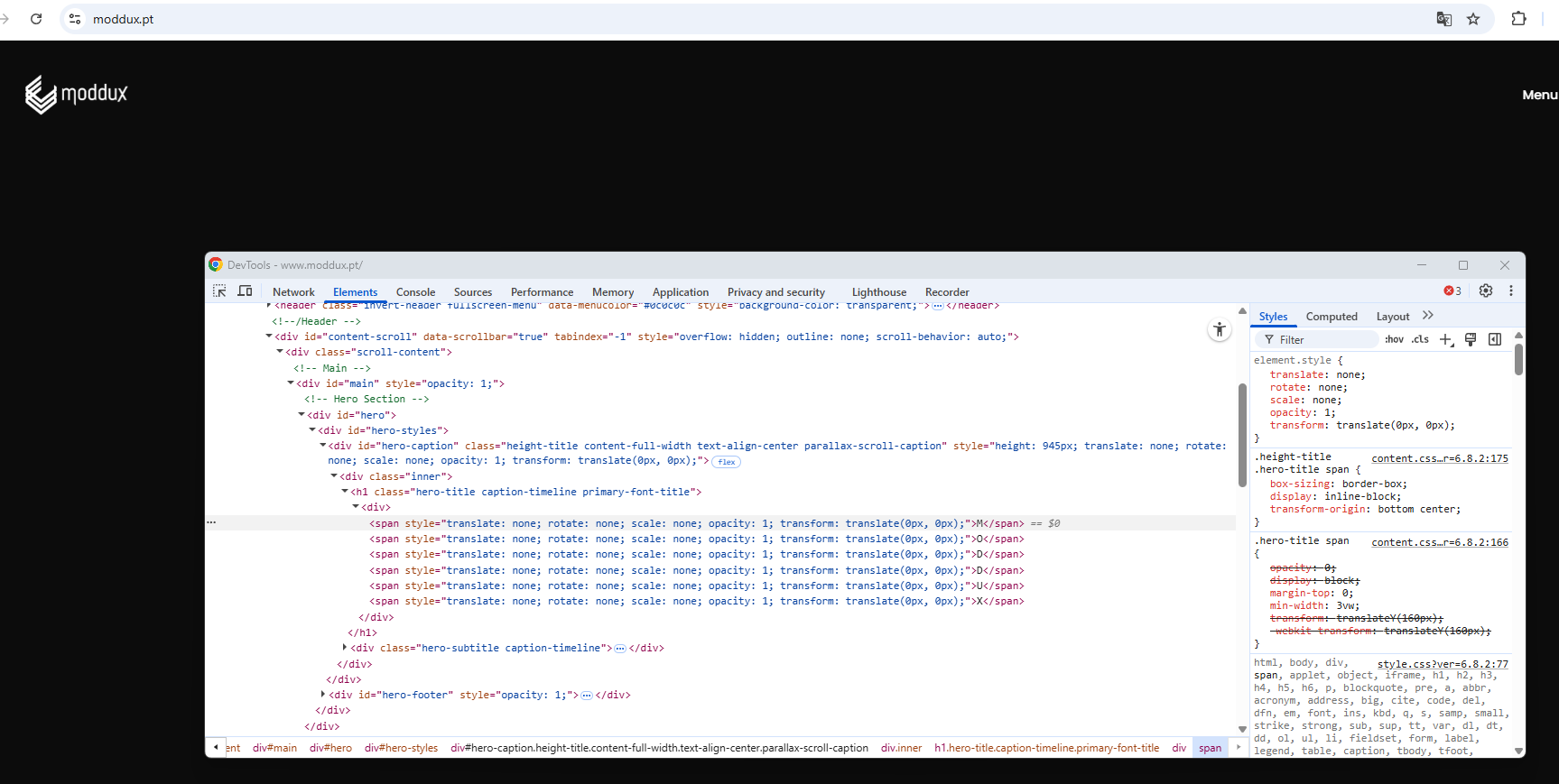Click the site information icon in address bar
1559x784 pixels.
pyautogui.click(x=75, y=19)
